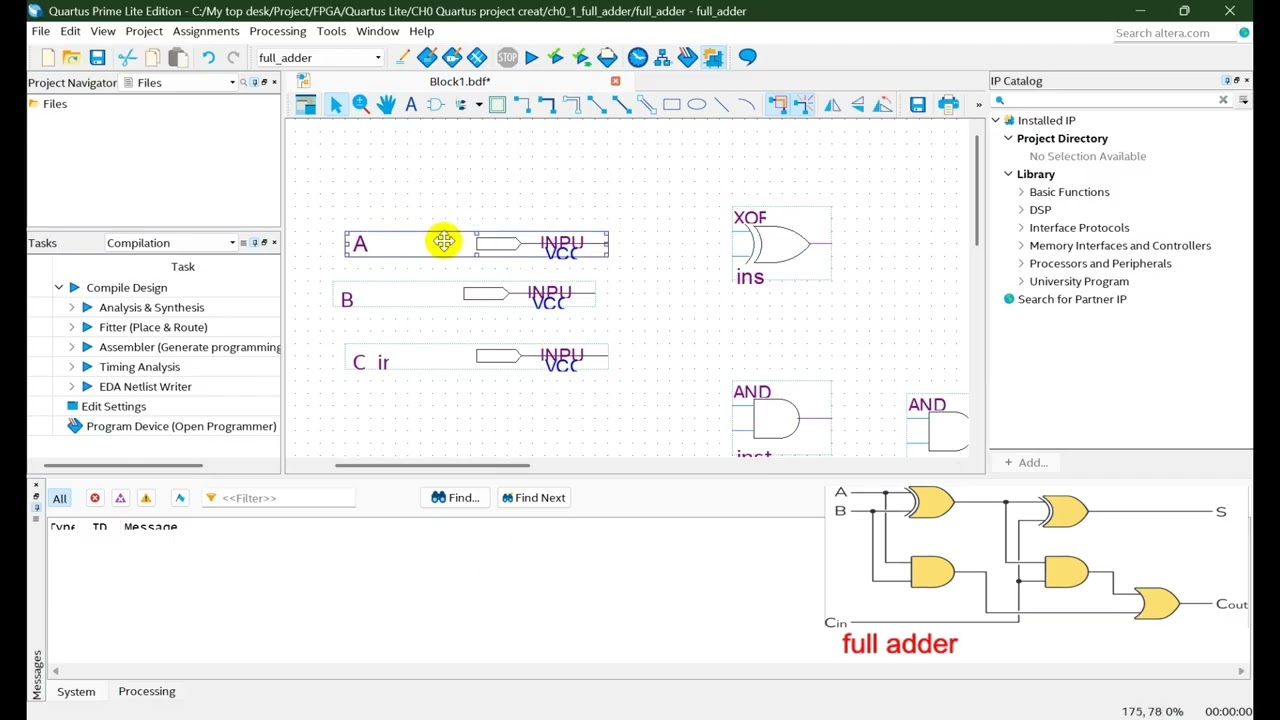Screen dimensions: 1280x720
Task: Expand the Fitter (Place & Route) node
Action: 72,328
